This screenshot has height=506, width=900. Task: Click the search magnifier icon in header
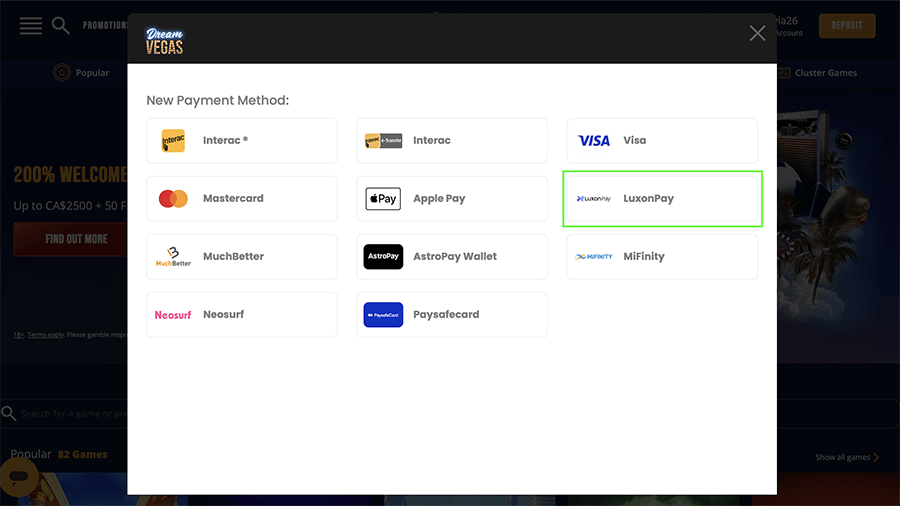pos(60,25)
